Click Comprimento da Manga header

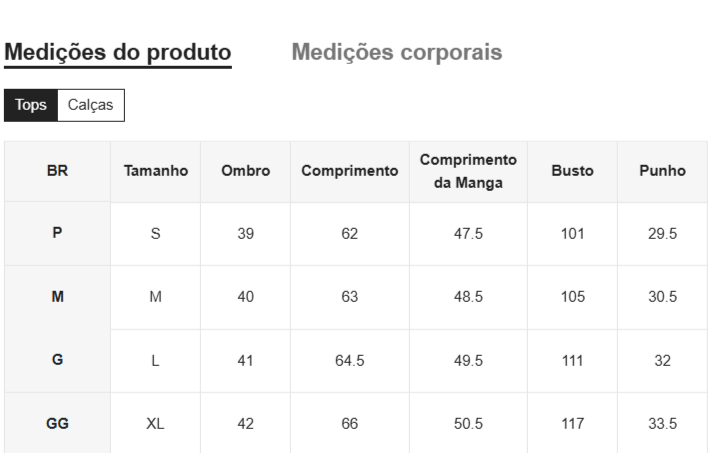pyautogui.click(x=468, y=171)
